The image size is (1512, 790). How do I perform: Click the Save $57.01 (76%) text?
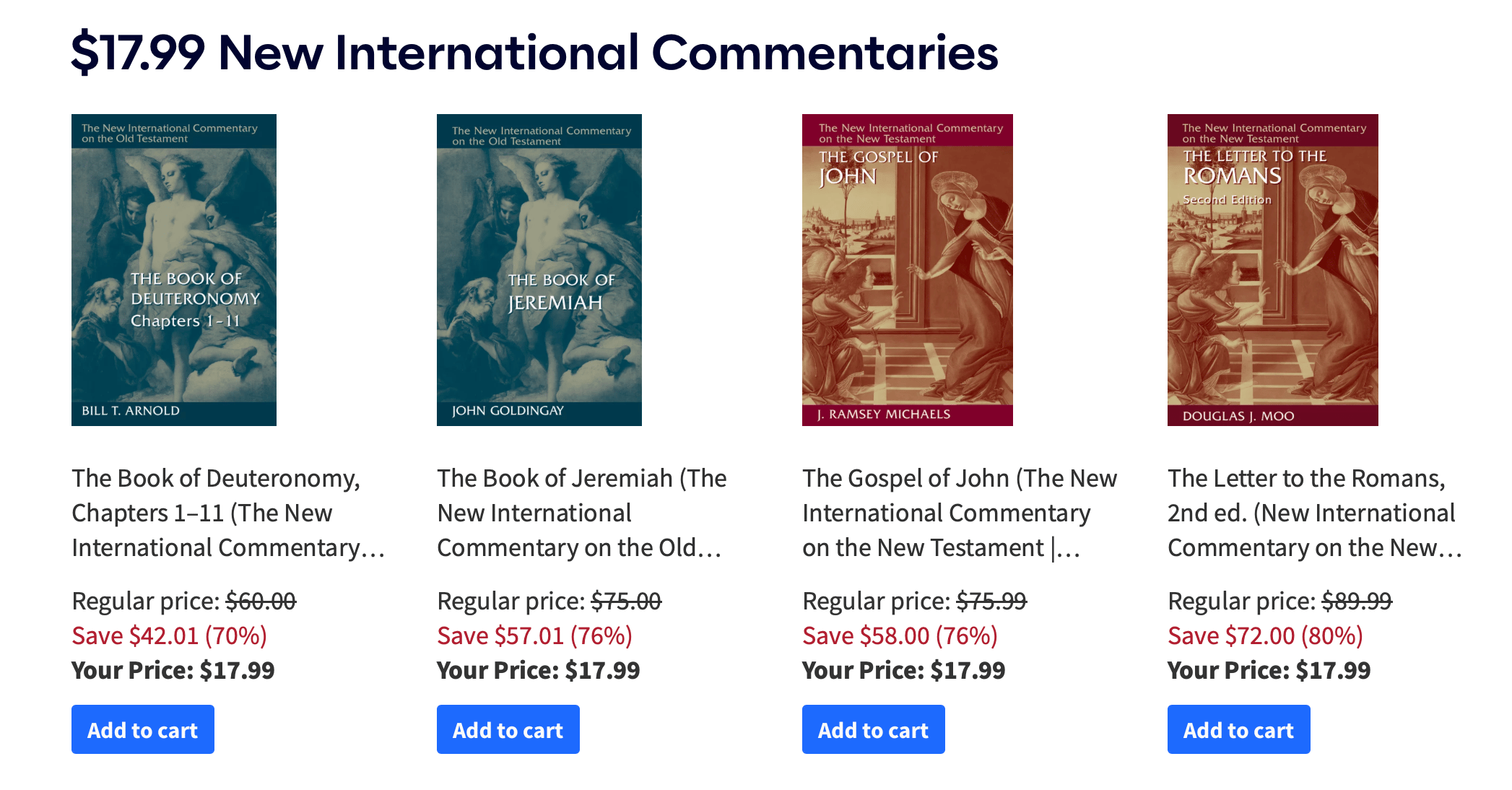point(534,635)
